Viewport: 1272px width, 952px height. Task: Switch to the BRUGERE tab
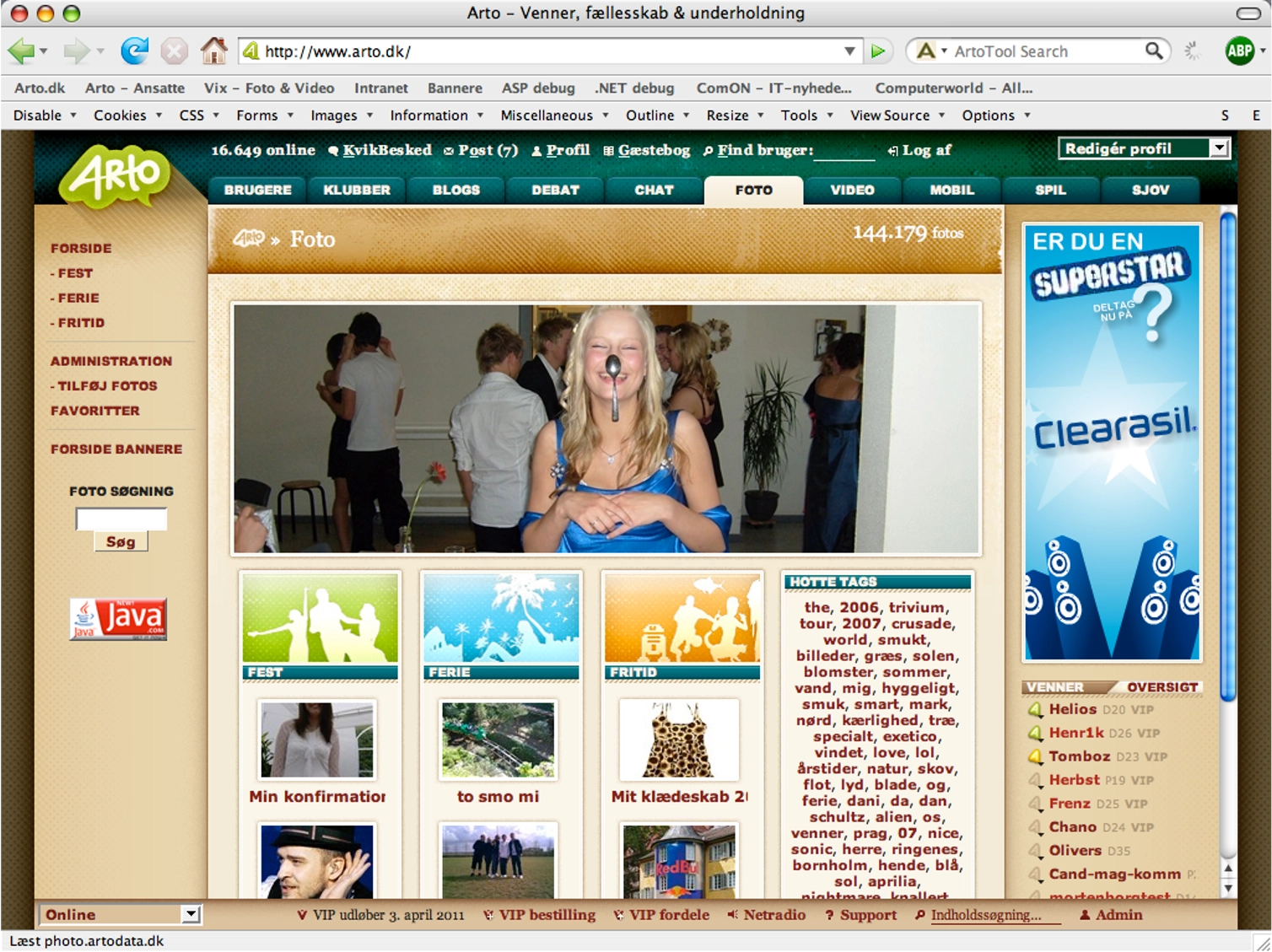tap(257, 191)
